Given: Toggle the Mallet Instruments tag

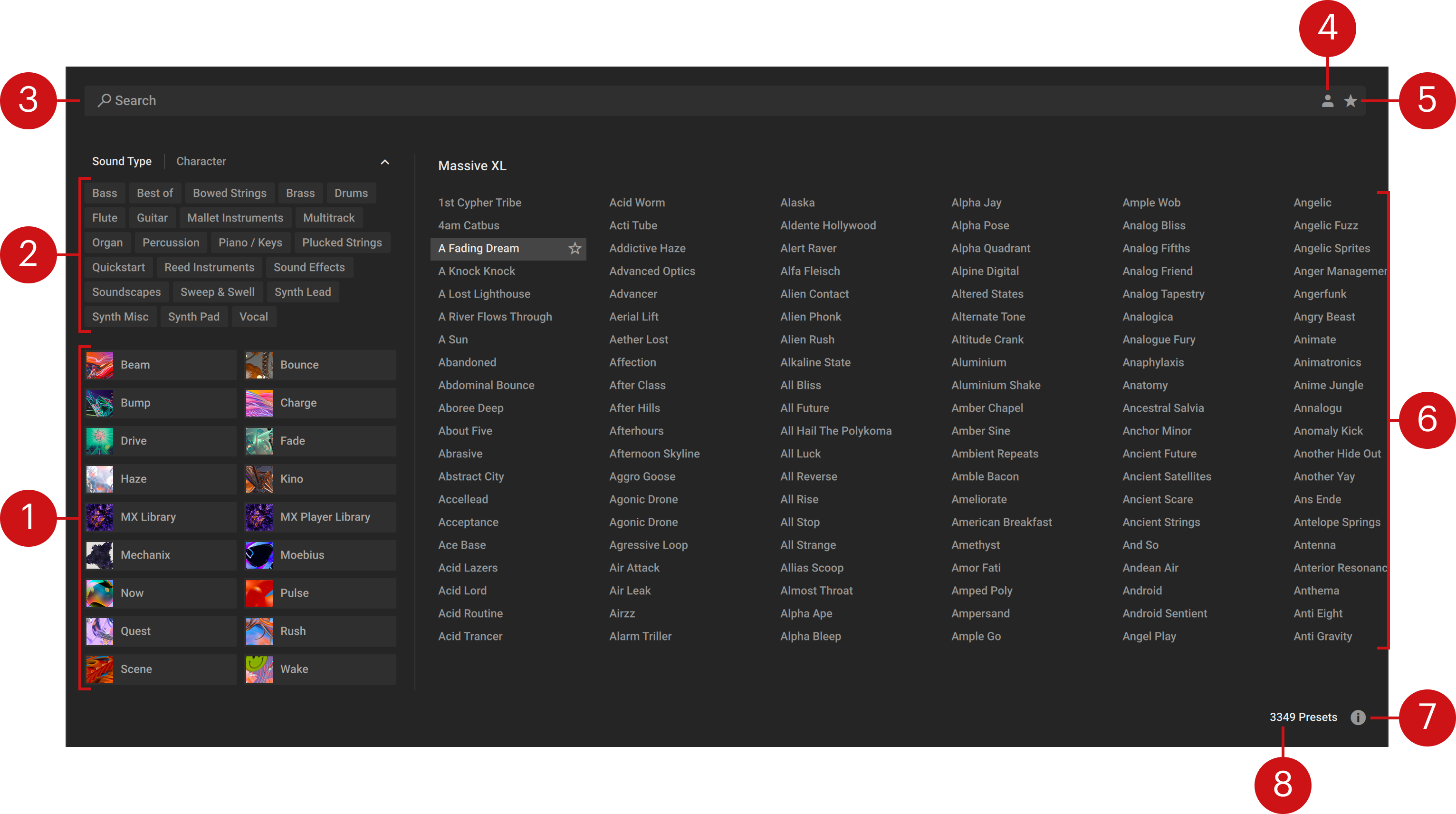Looking at the screenshot, I should pos(235,218).
